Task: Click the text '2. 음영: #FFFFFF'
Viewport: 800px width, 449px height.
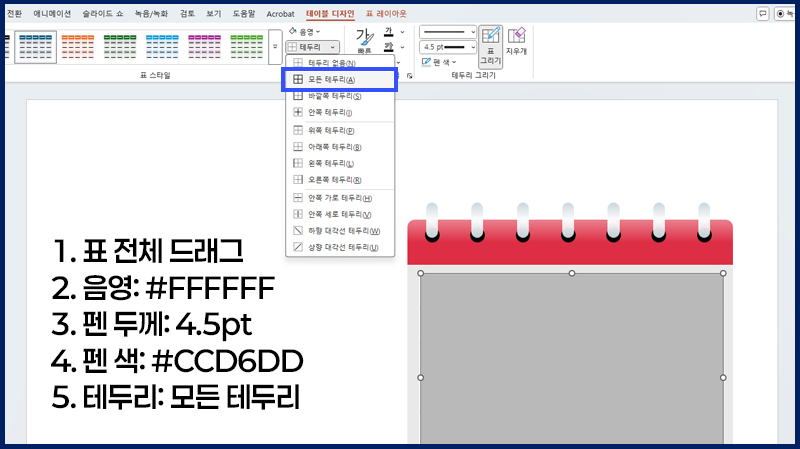Action: (163, 288)
